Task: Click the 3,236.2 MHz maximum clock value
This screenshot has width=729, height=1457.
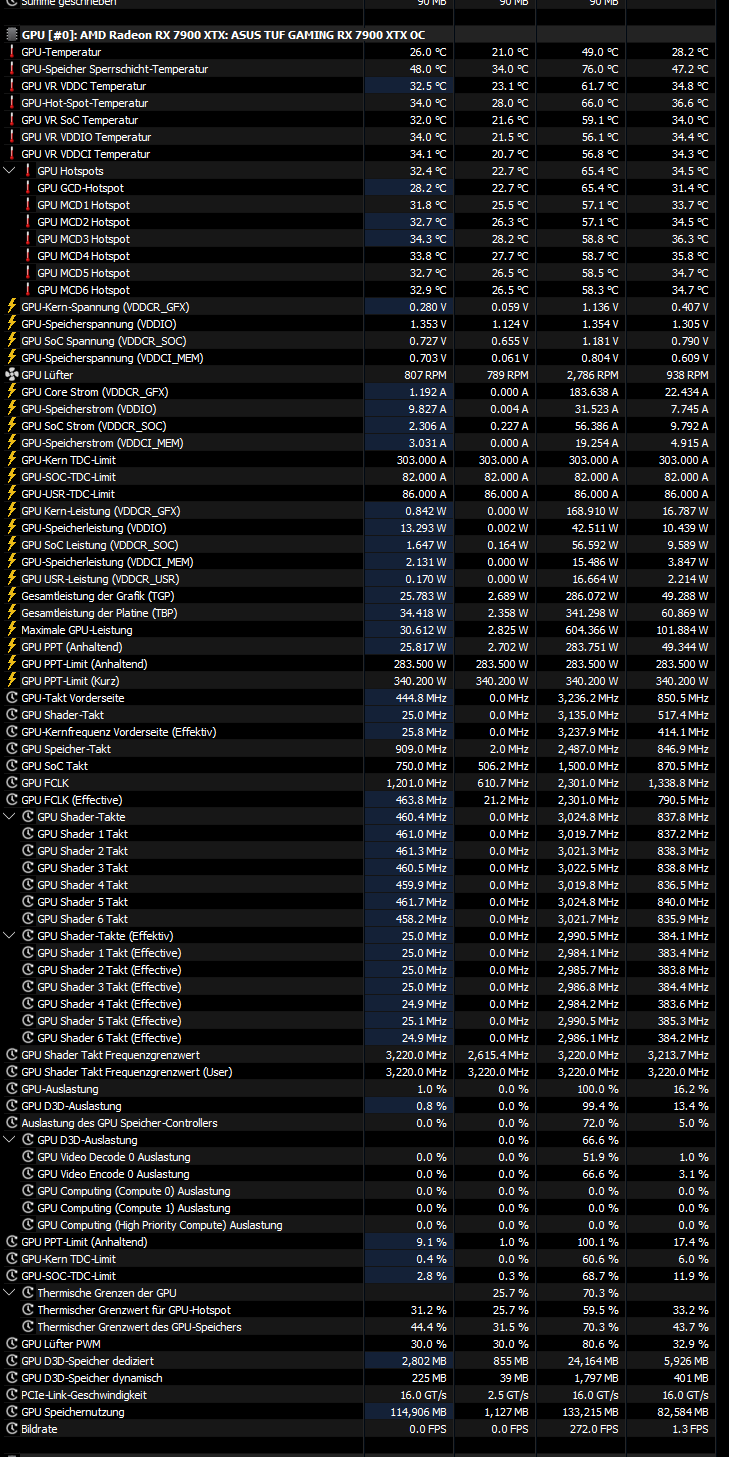Action: coord(589,697)
